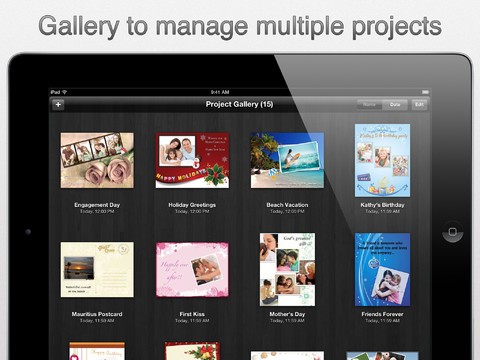This screenshot has width=480, height=360.
Task: Select the 'Friends Forever' project title
Action: pyautogui.click(x=382, y=314)
